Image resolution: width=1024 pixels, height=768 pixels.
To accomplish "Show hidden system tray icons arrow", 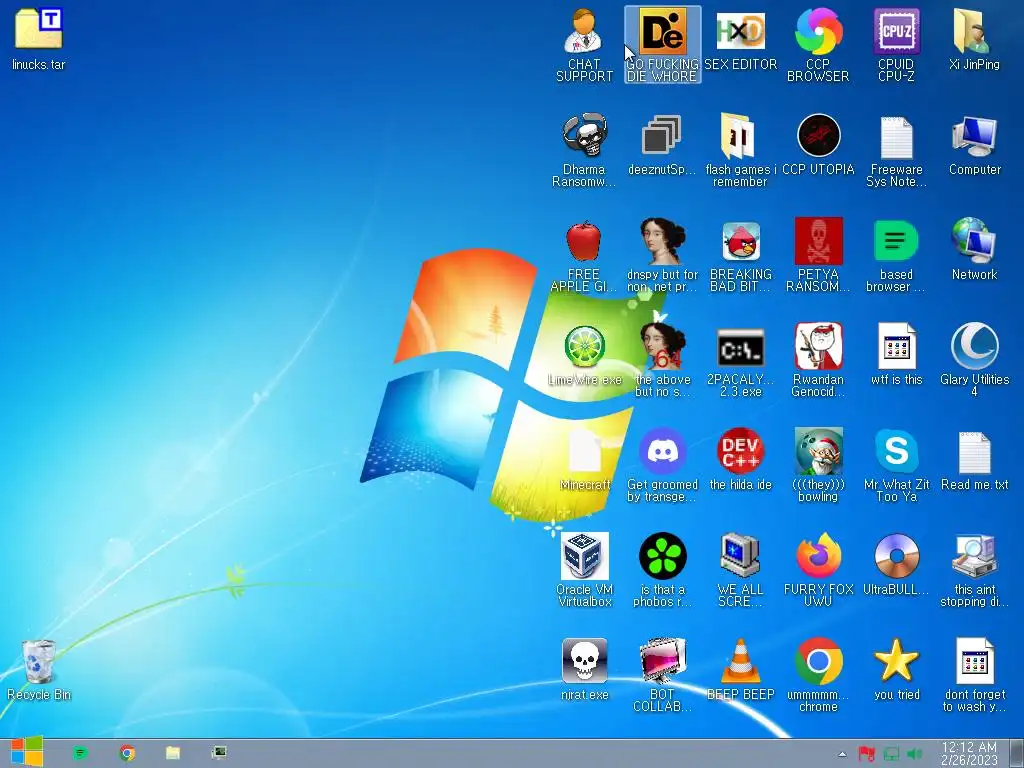I will click(x=842, y=754).
